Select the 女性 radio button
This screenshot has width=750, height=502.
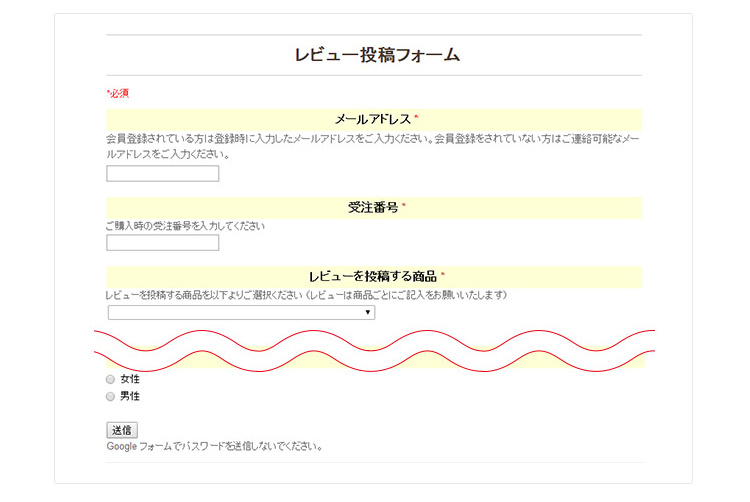click(110, 379)
